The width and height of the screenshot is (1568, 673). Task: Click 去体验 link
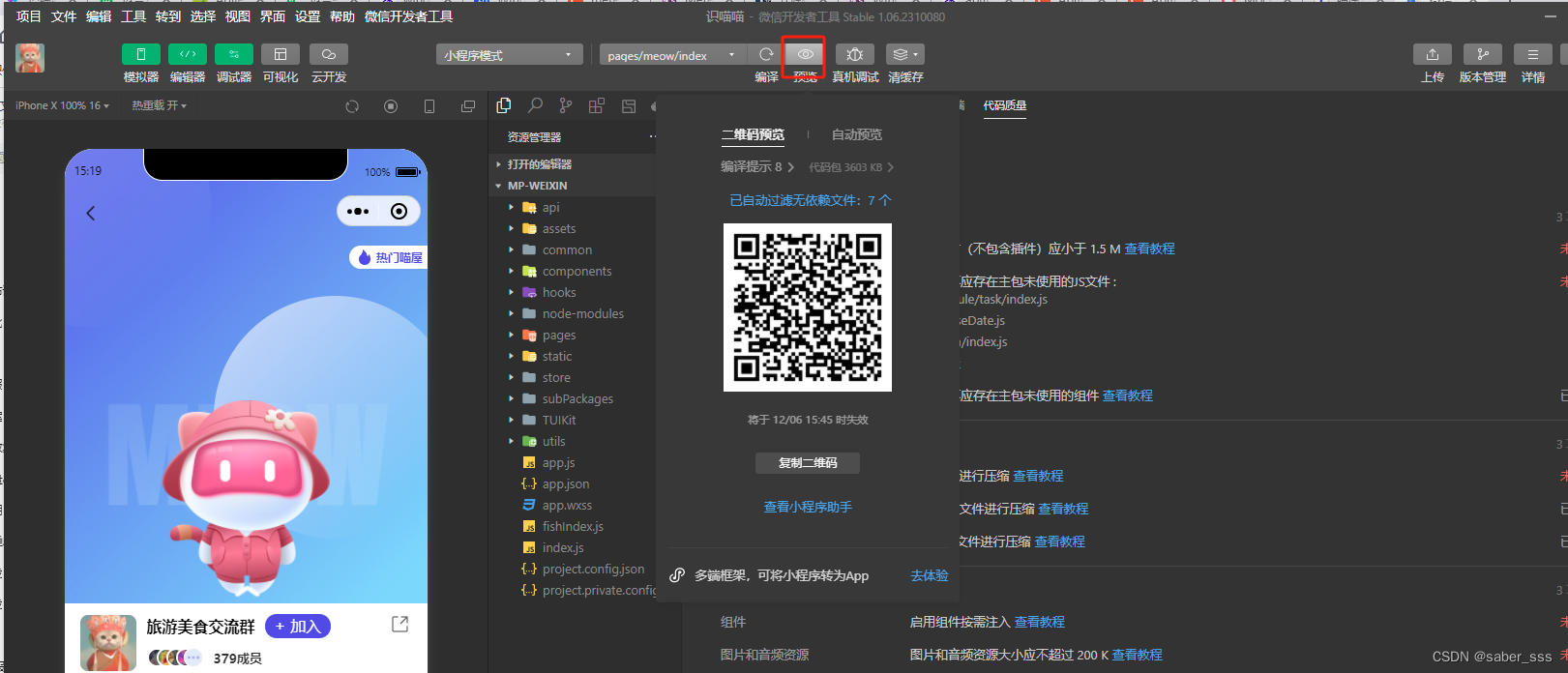tap(930, 575)
